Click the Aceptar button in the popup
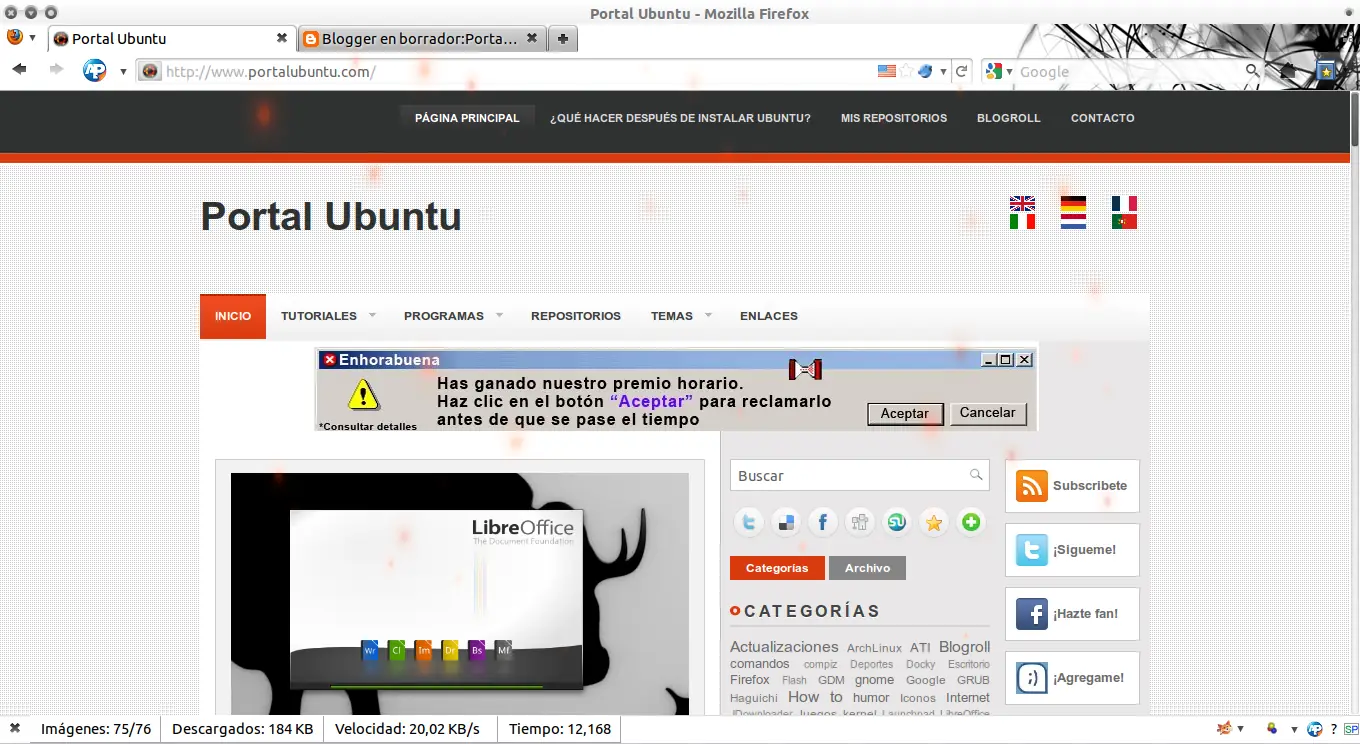Screen dimensions: 1360x744 coord(904,413)
